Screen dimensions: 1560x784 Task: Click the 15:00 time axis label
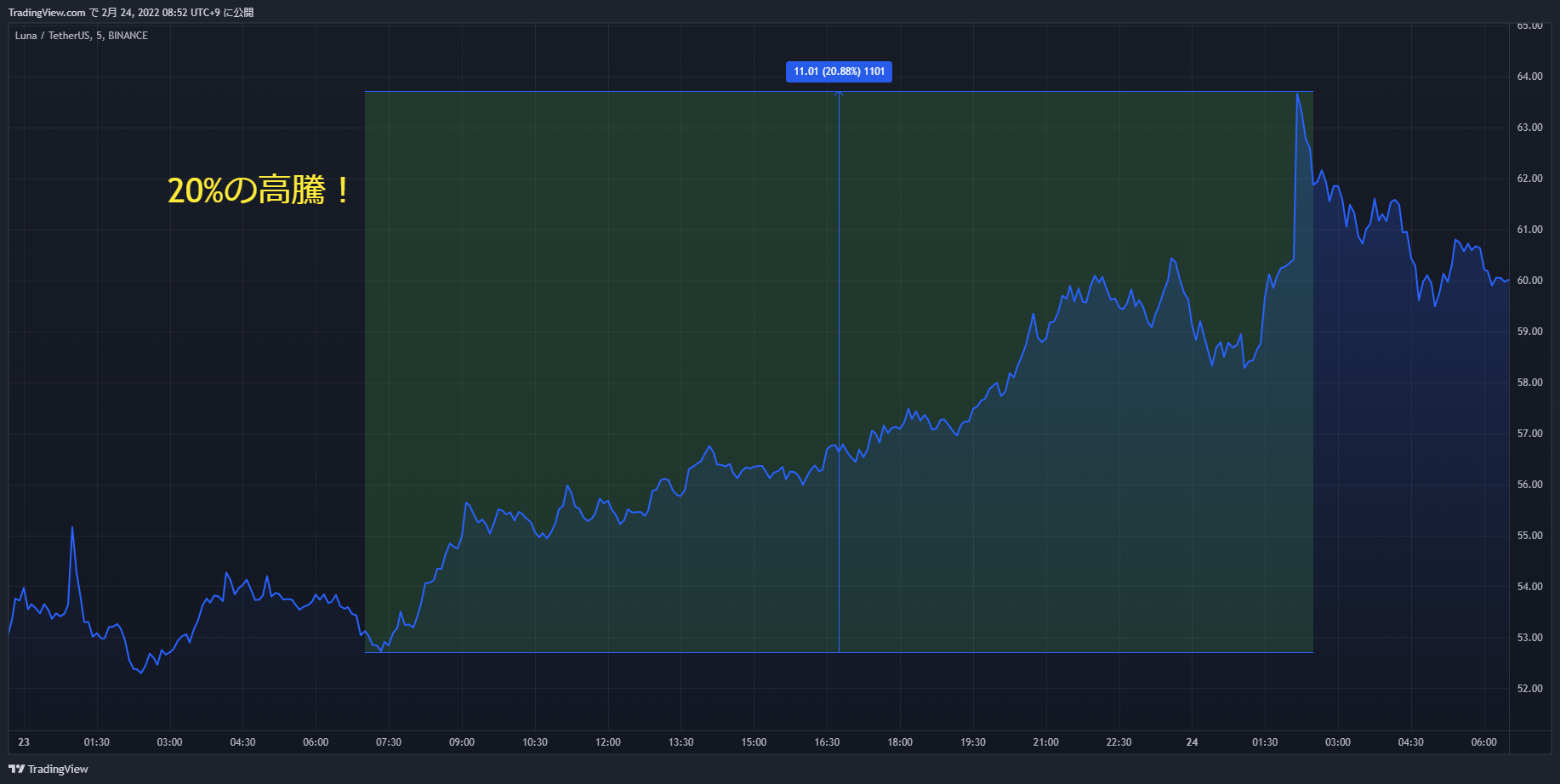coord(754,742)
